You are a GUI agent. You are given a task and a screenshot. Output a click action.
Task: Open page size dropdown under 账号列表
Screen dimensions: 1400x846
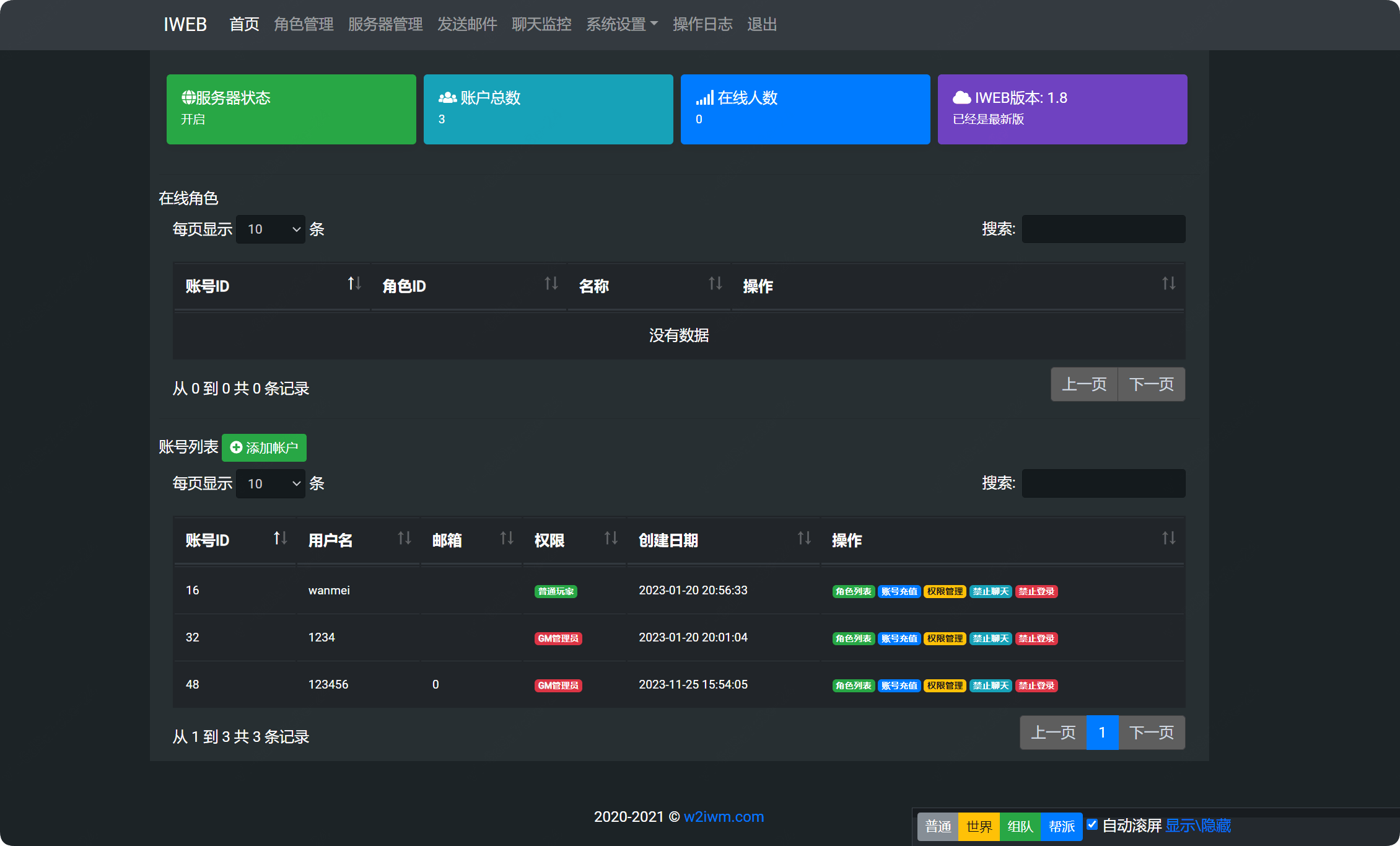coord(271,483)
